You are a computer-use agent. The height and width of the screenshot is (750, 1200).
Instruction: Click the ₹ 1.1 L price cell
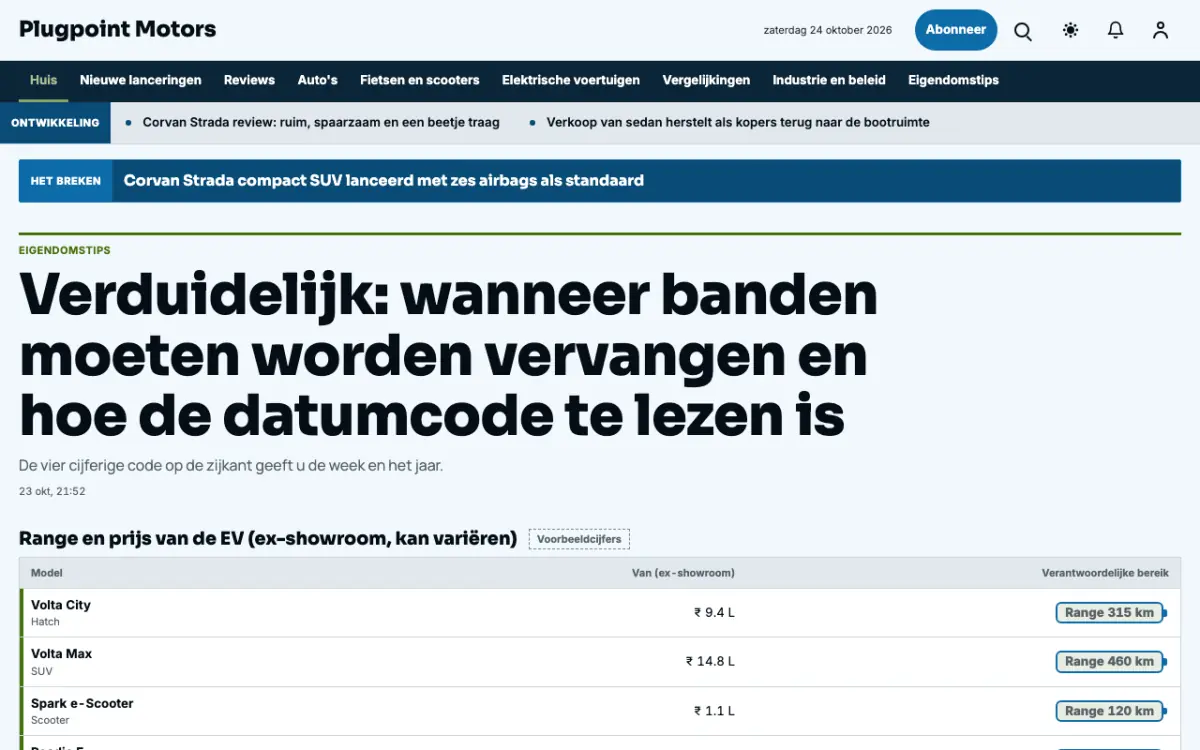click(x=714, y=711)
